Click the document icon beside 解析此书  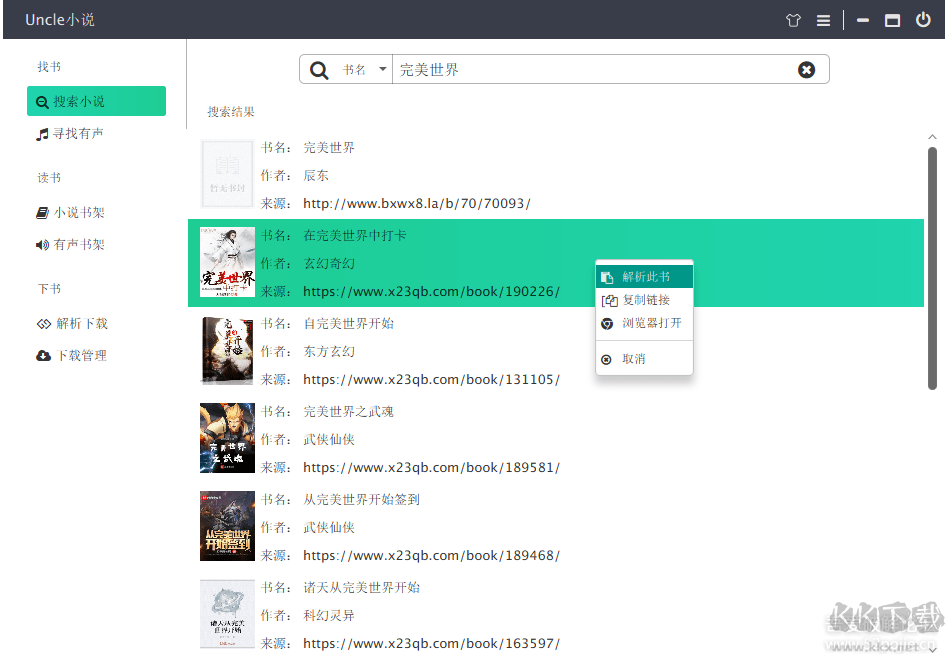[x=607, y=278]
